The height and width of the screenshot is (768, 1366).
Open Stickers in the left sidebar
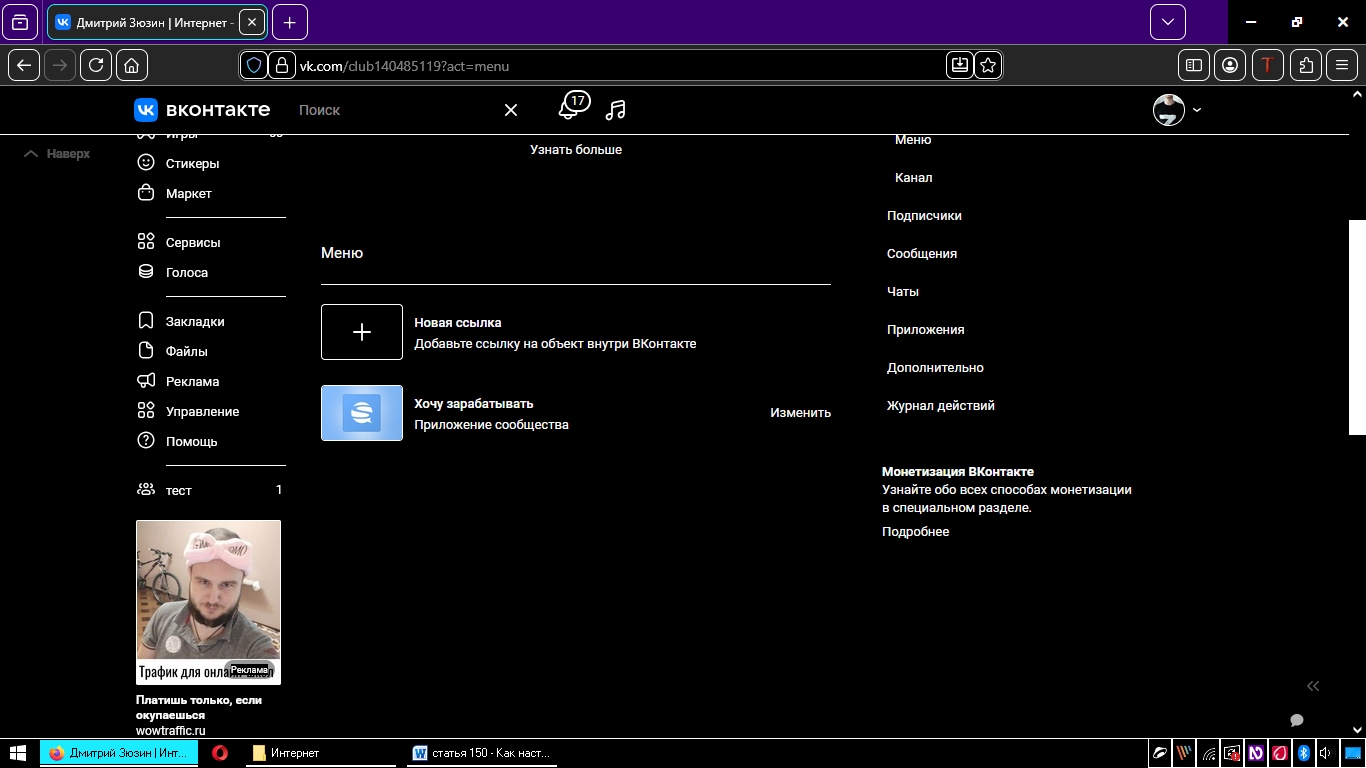click(x=192, y=163)
